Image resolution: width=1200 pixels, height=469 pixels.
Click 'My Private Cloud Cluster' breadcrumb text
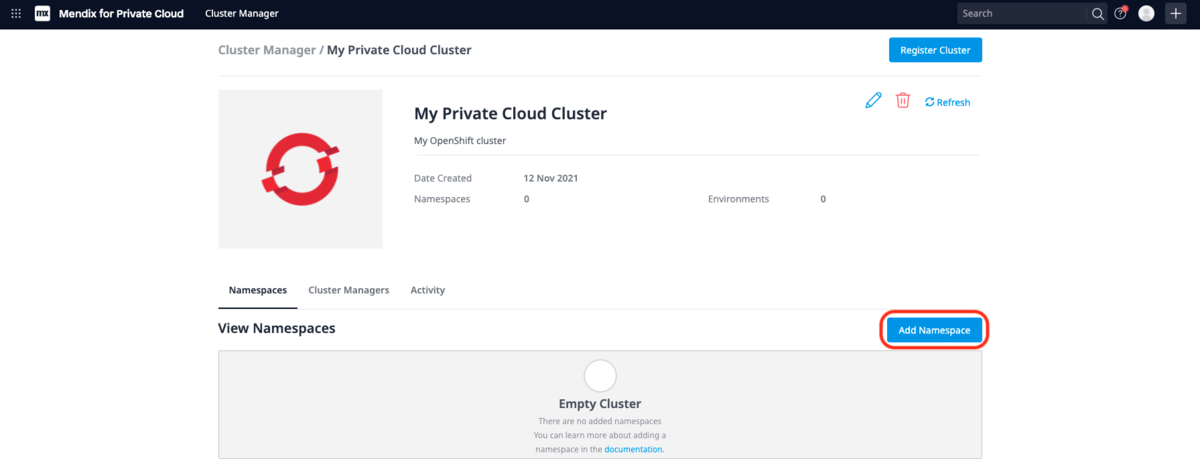(399, 50)
